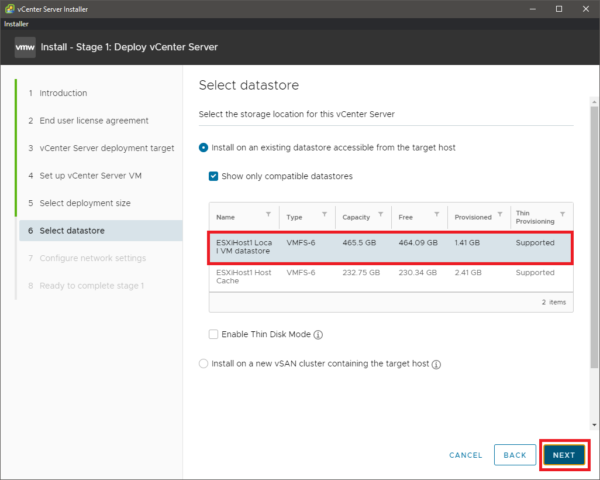This screenshot has height=480, width=600.
Task: Open filter for Free column
Action: pyautogui.click(x=437, y=214)
